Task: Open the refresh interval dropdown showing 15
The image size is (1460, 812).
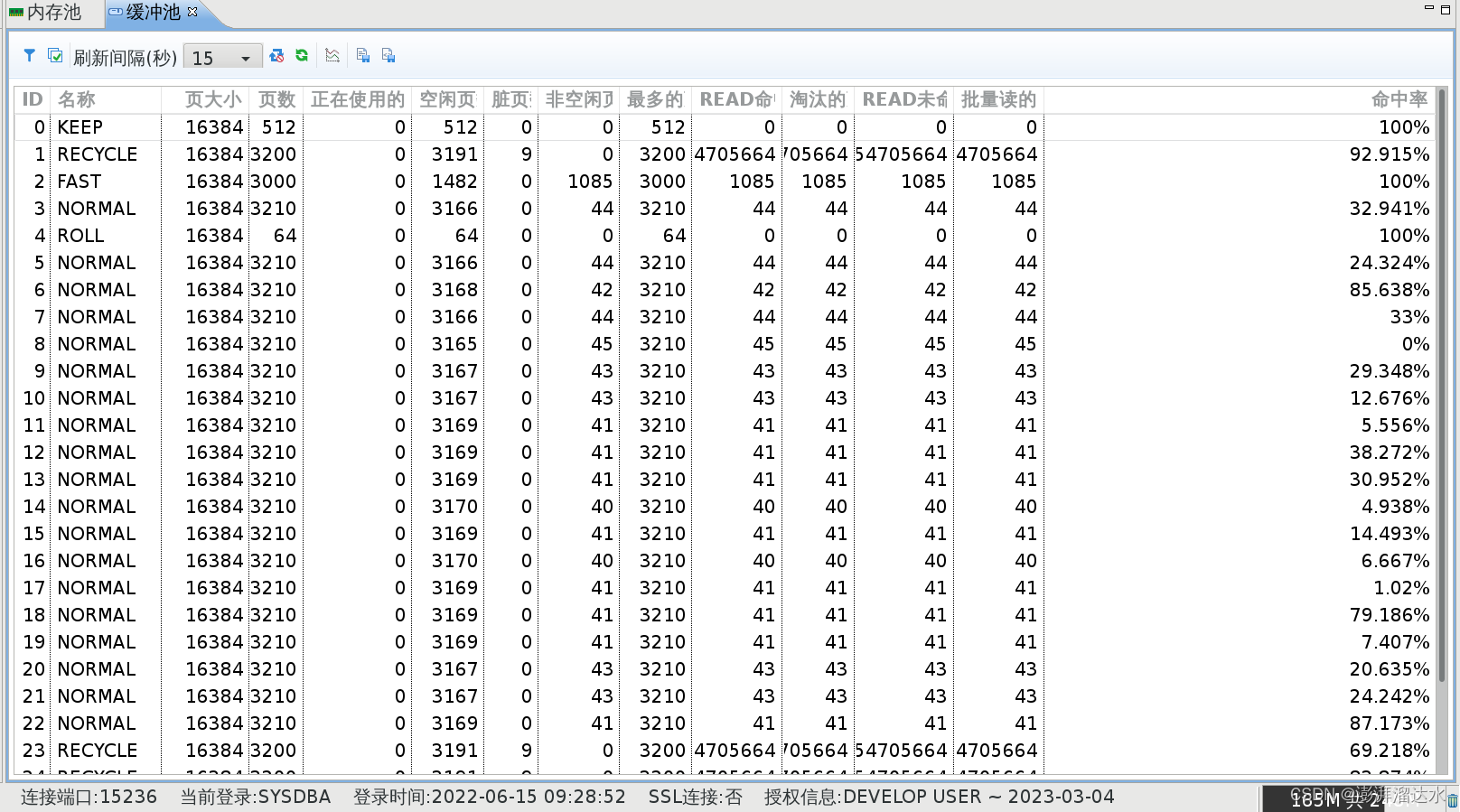Action: (222, 57)
